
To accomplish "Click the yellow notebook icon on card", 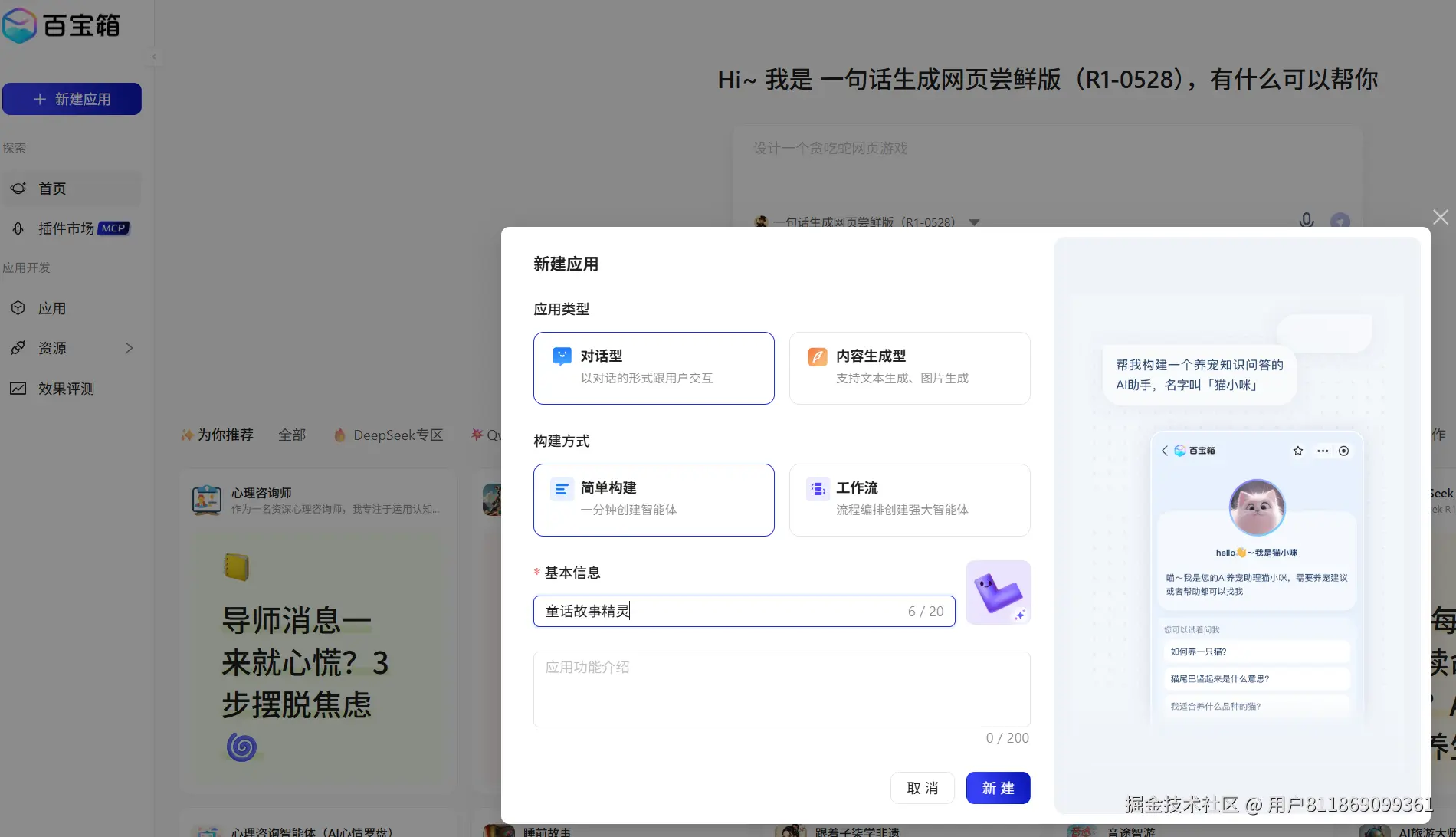I will pyautogui.click(x=236, y=566).
